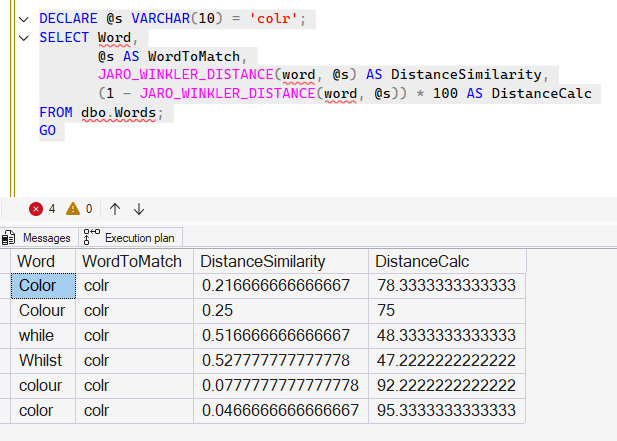The height and width of the screenshot is (441, 617).
Task: Click the 0.0777777777777778 similarity value
Action: 280,386
